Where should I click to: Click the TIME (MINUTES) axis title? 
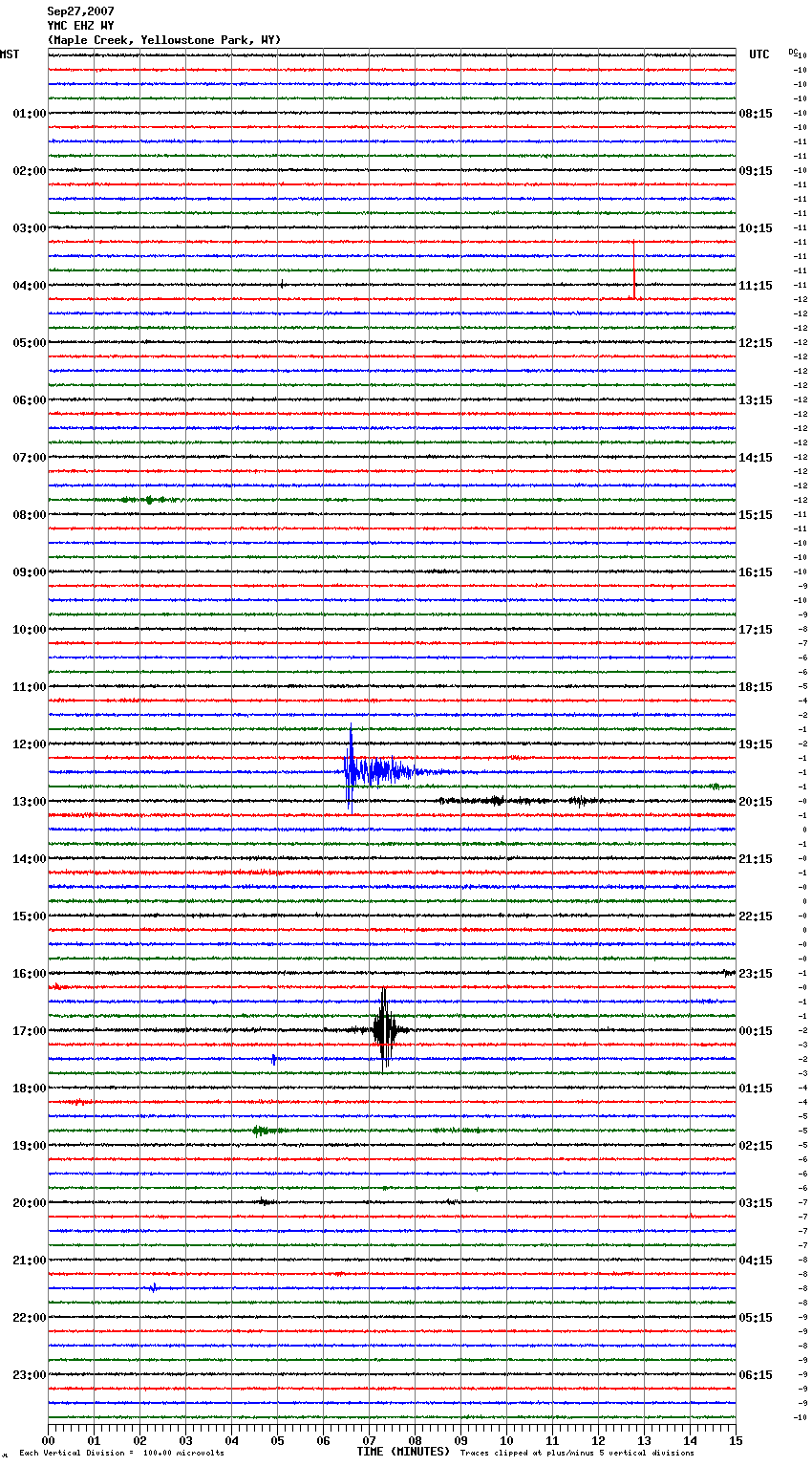click(403, 1452)
